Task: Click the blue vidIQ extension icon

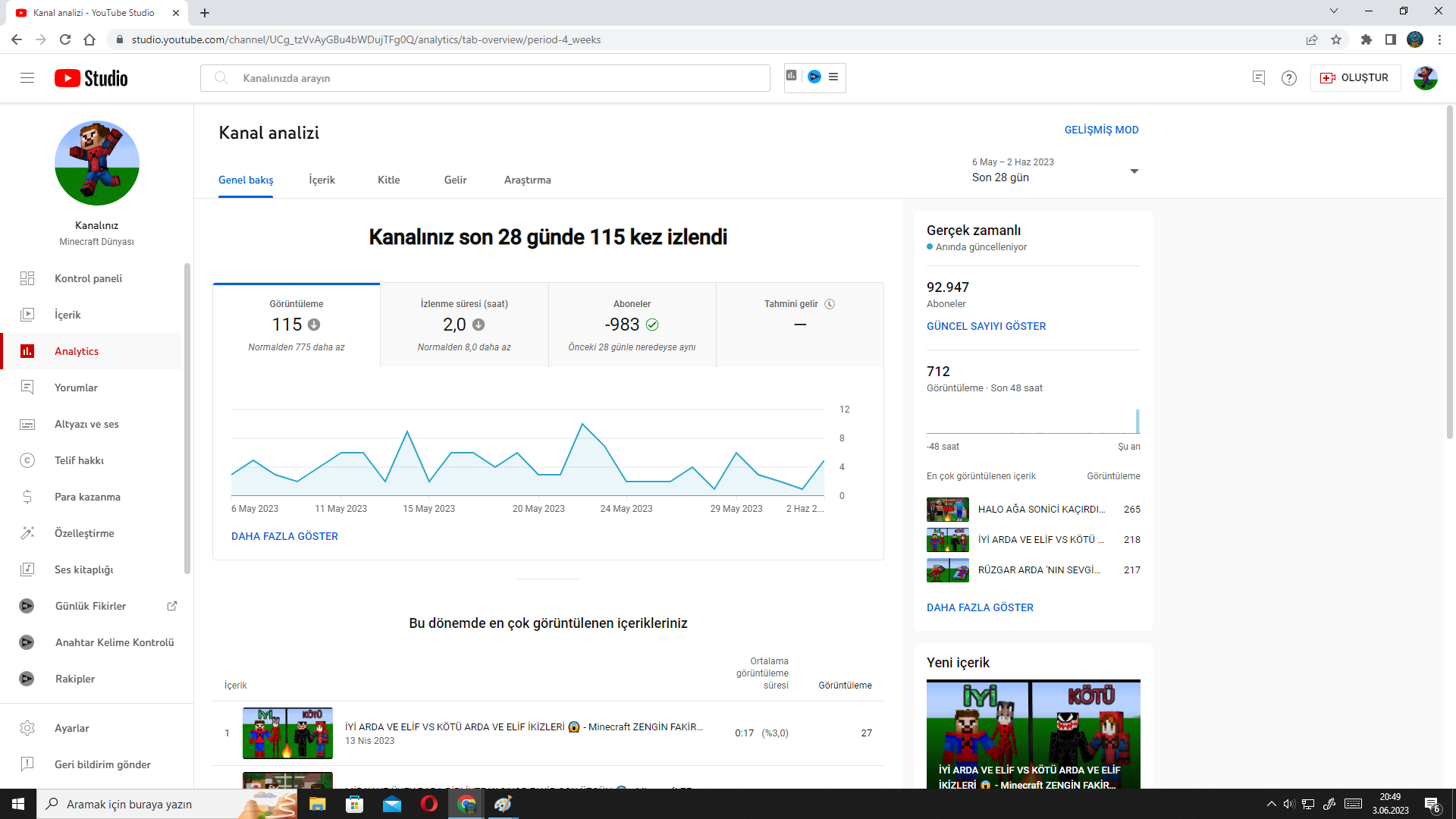Action: [814, 77]
